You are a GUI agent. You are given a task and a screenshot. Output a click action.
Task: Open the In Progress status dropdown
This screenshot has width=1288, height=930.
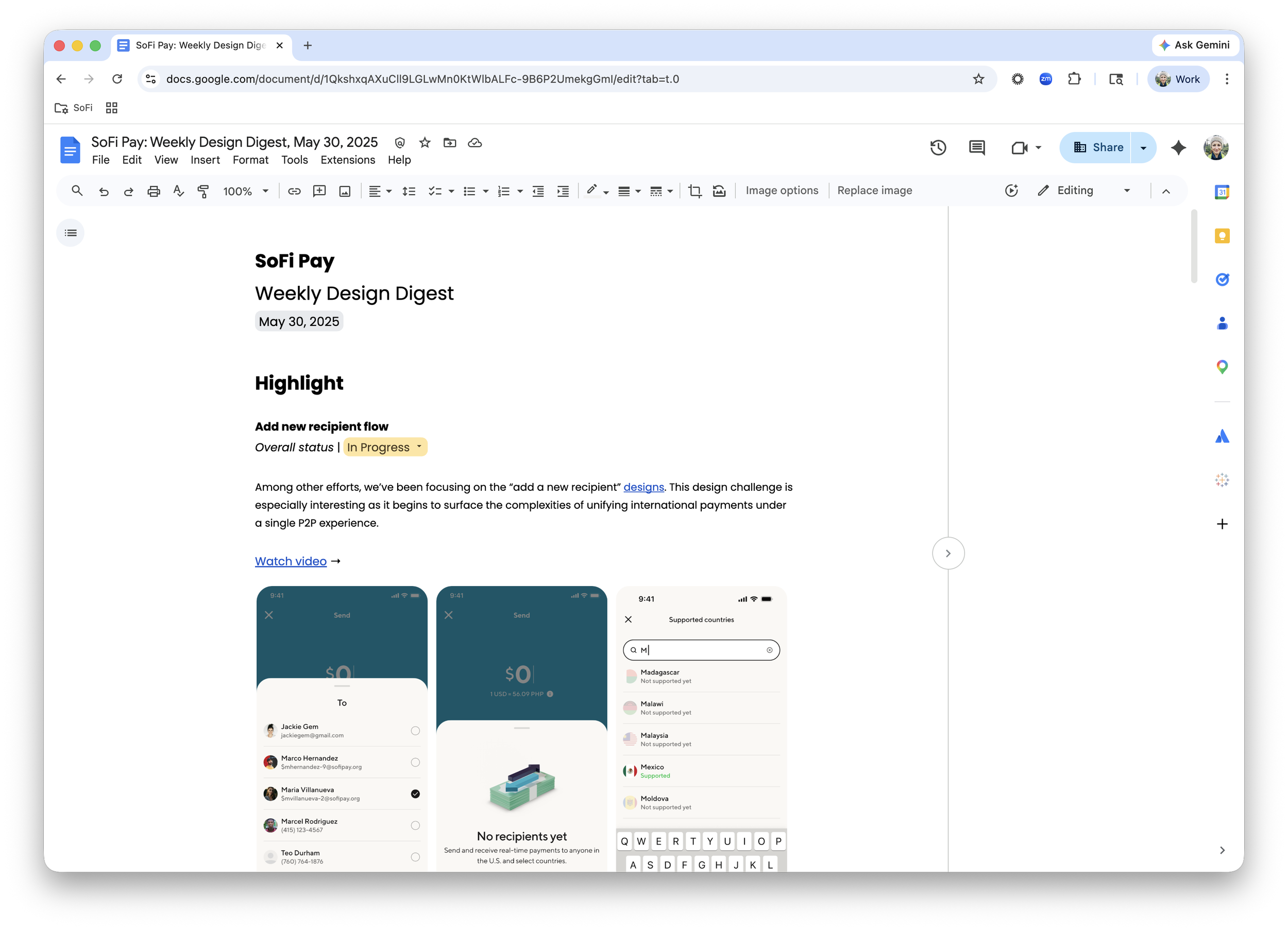pos(385,447)
